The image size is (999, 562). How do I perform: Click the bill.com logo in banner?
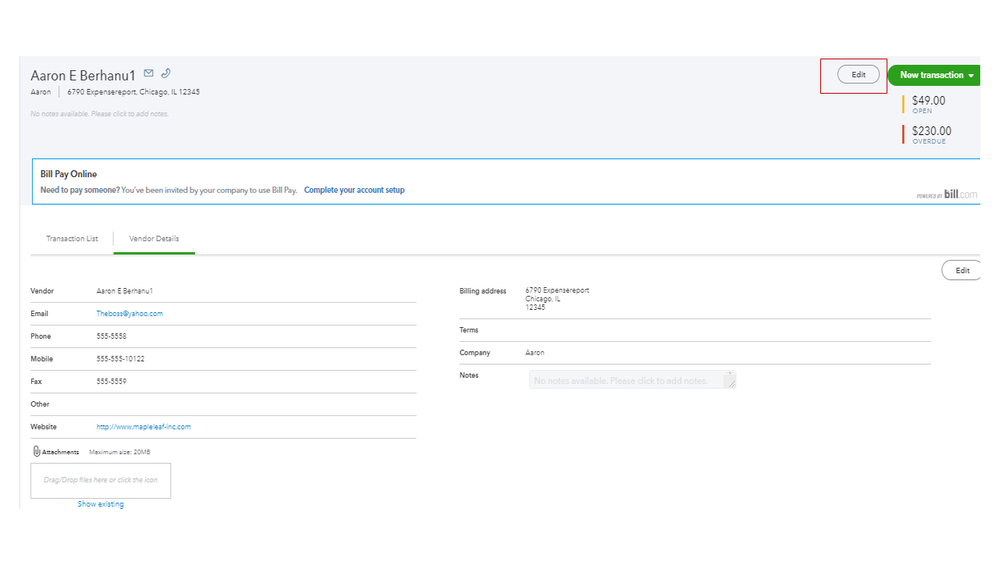[961, 194]
